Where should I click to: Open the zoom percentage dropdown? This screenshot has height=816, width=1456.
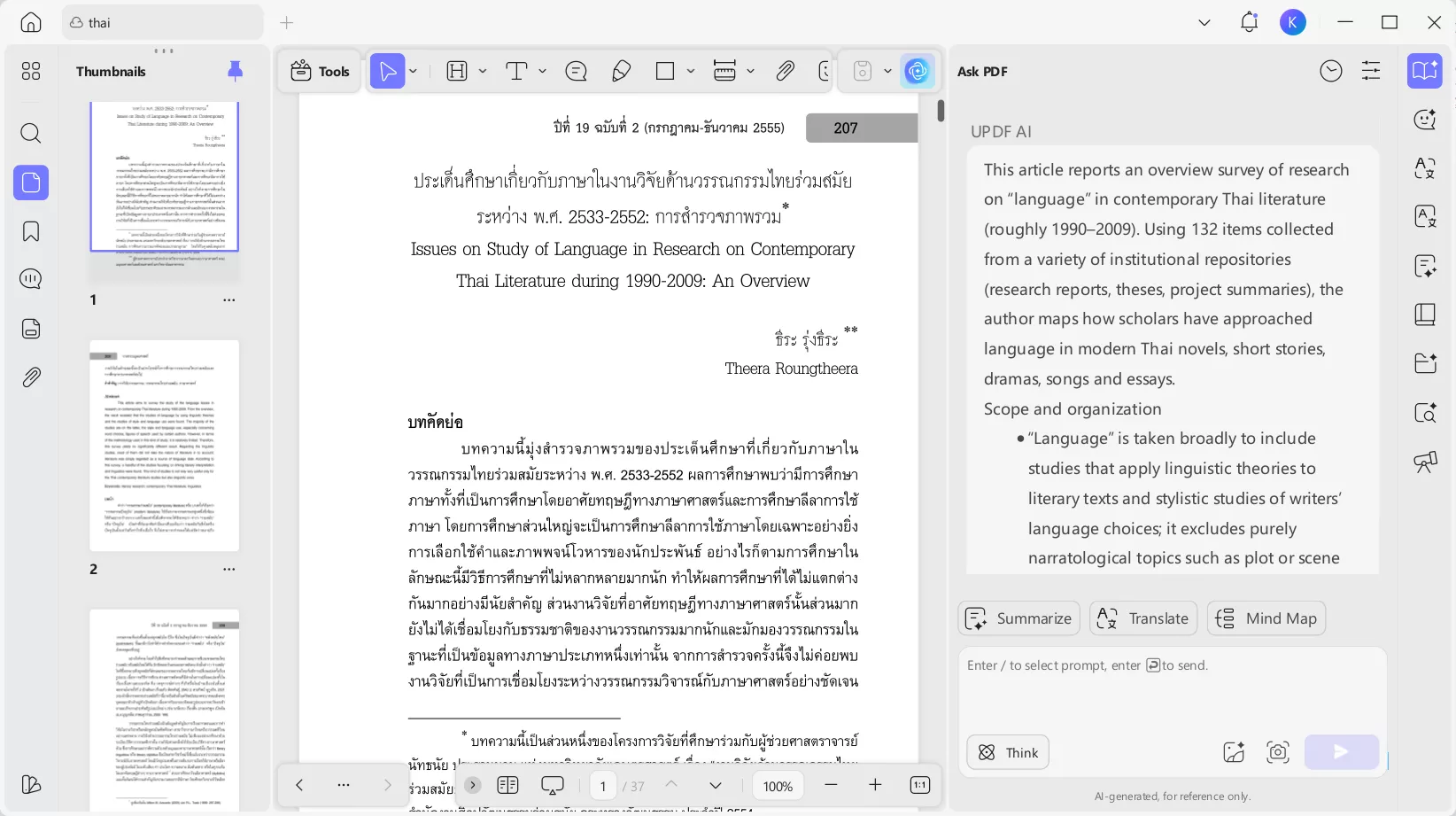coord(778,786)
